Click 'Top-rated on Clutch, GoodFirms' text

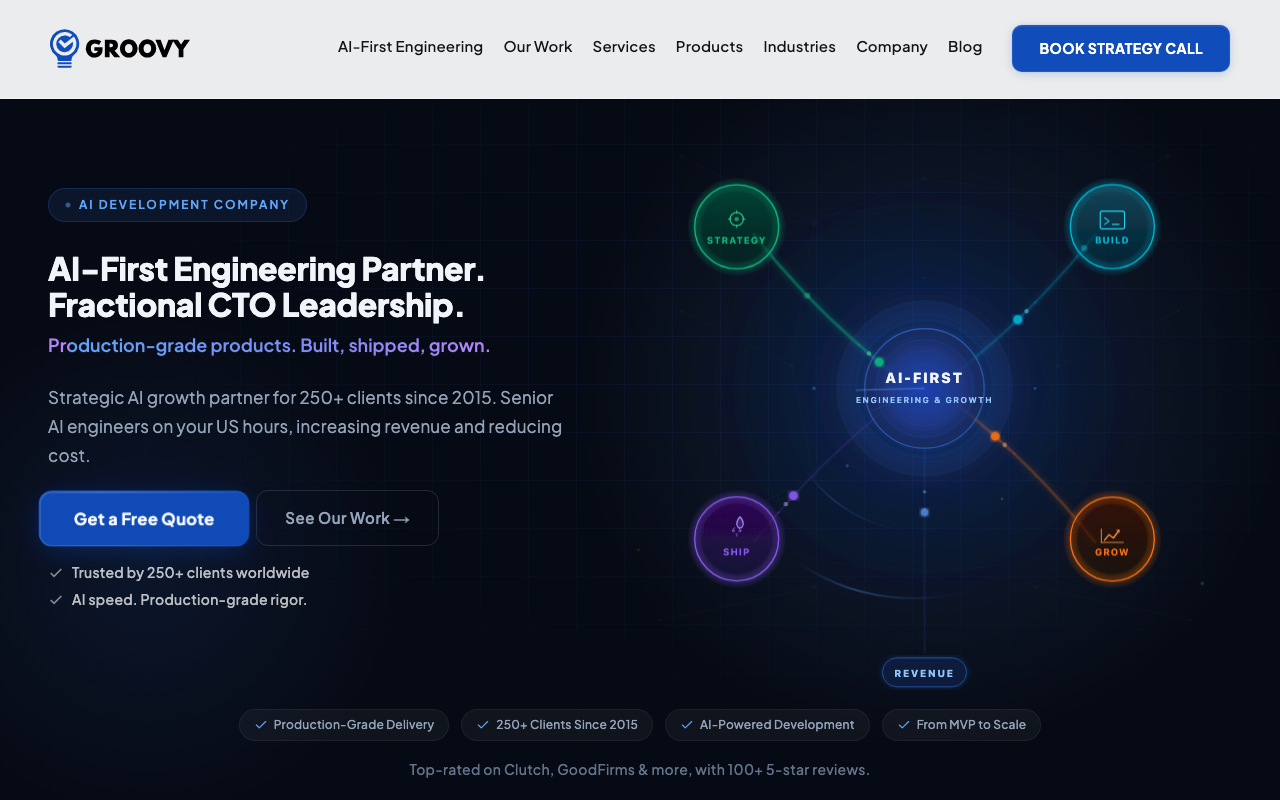522,770
